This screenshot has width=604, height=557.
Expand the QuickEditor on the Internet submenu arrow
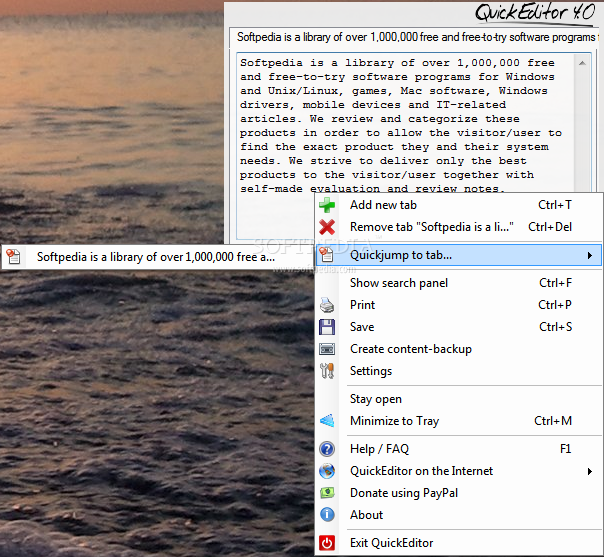[x=590, y=471]
